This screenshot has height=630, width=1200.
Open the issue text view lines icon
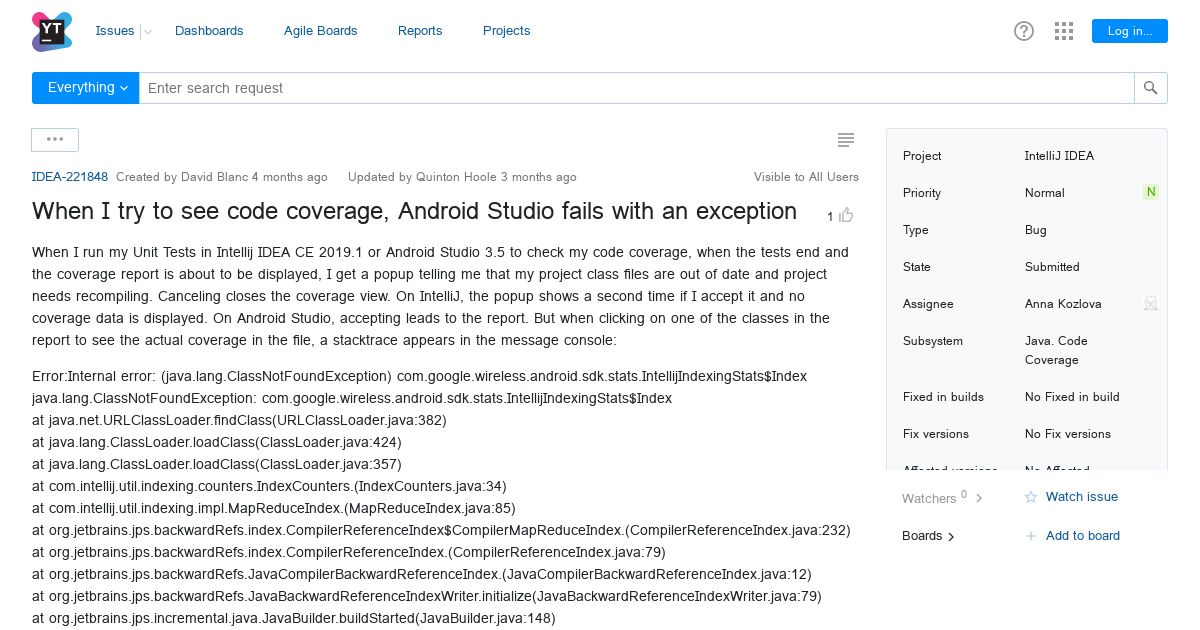(x=846, y=140)
